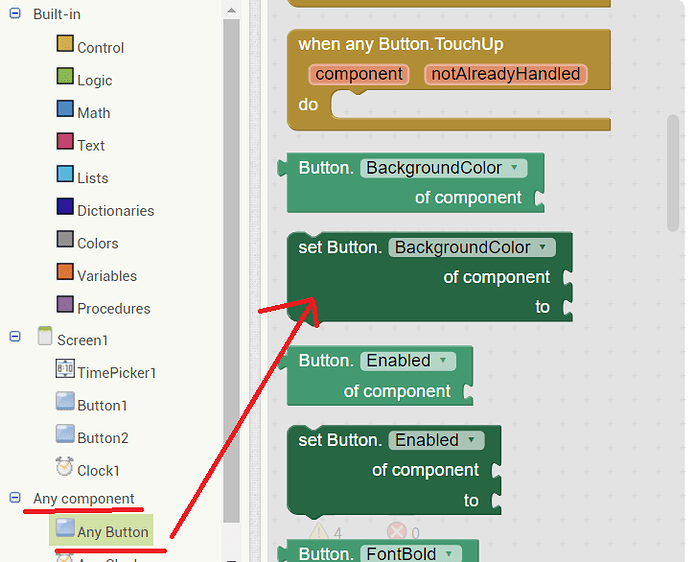
Task: Click the Built-in heading label
Action: (57, 14)
